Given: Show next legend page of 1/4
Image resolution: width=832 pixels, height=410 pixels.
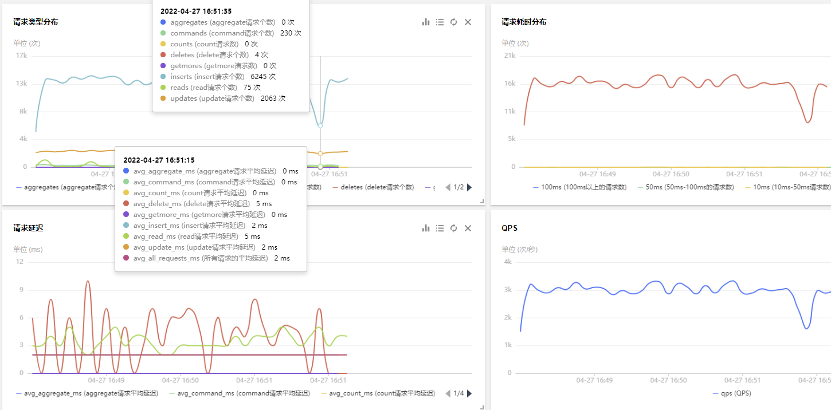Looking at the screenshot, I should point(468,393).
